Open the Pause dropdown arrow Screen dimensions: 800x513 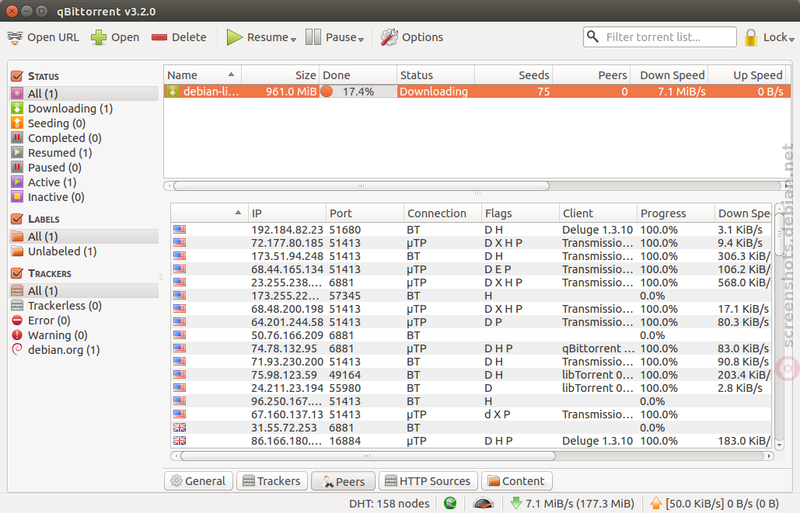[x=361, y=39]
